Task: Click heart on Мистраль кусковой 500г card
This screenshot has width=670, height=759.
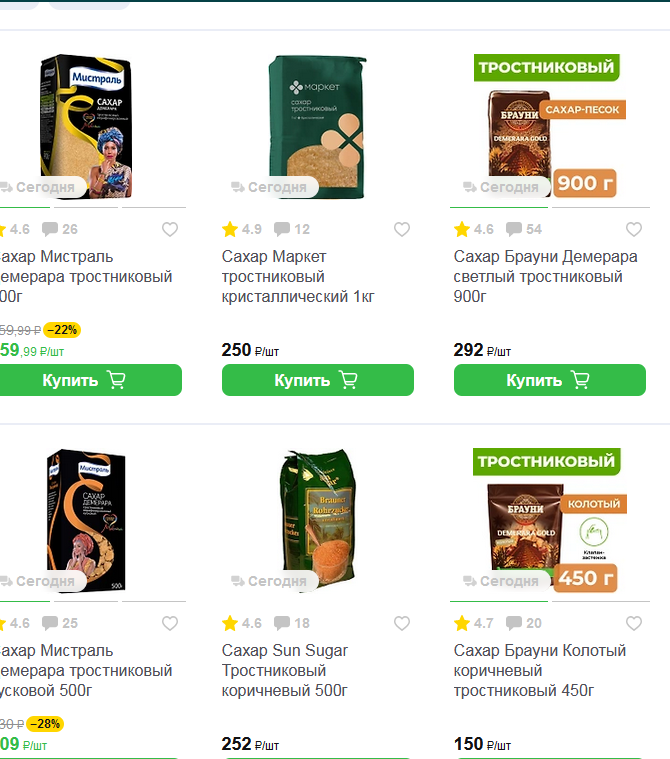Action: pyautogui.click(x=170, y=623)
